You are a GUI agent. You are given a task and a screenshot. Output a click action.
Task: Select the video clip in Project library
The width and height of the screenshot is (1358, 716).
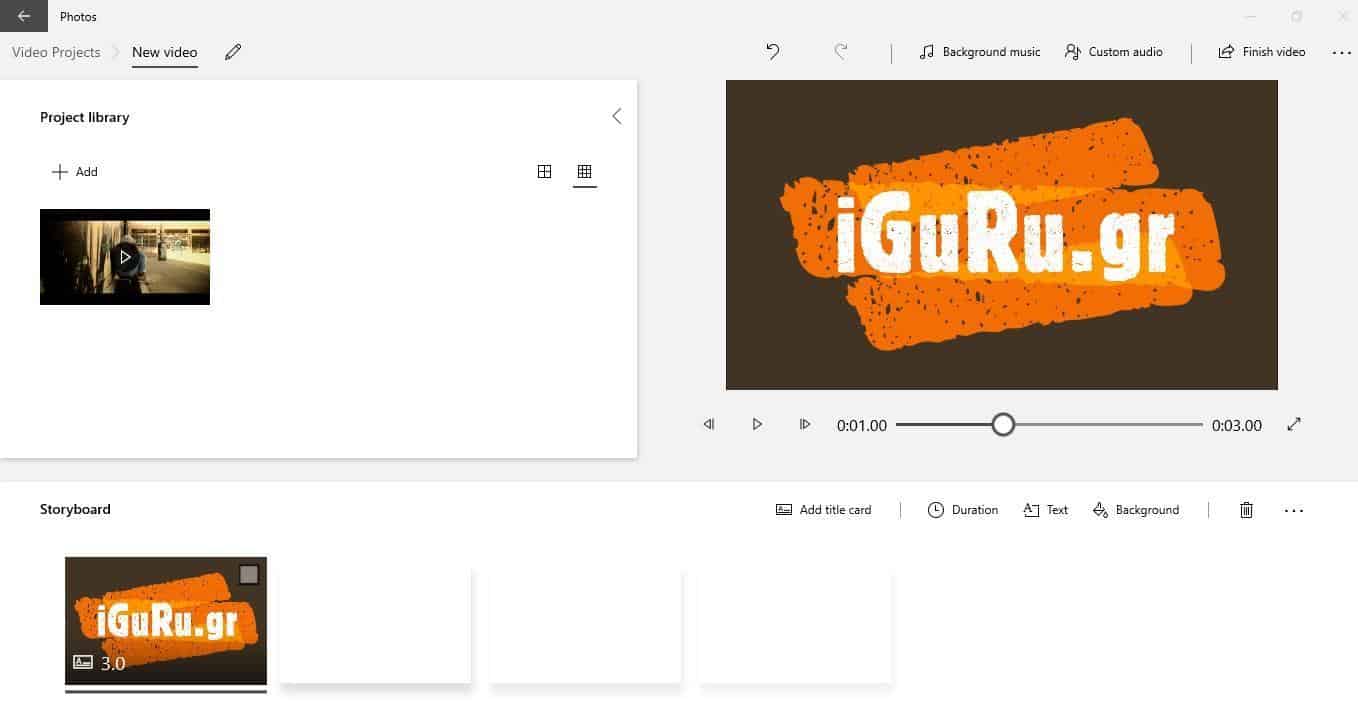(x=125, y=257)
